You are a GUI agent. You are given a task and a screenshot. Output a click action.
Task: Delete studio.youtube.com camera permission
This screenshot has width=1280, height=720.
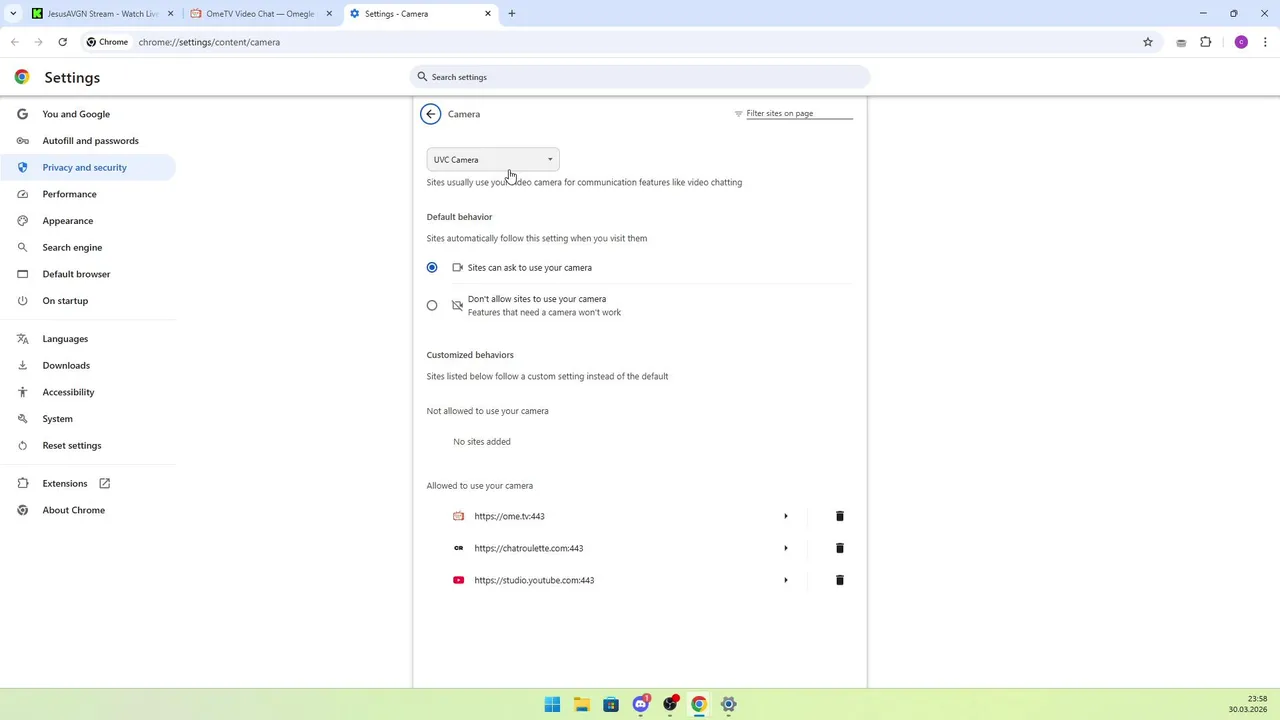tap(840, 580)
